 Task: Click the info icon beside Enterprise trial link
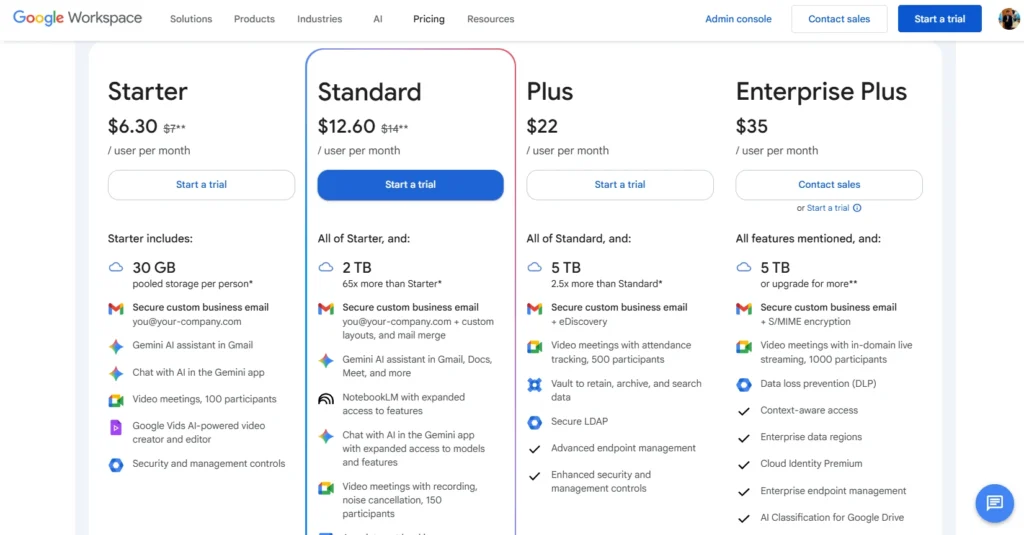pos(857,208)
